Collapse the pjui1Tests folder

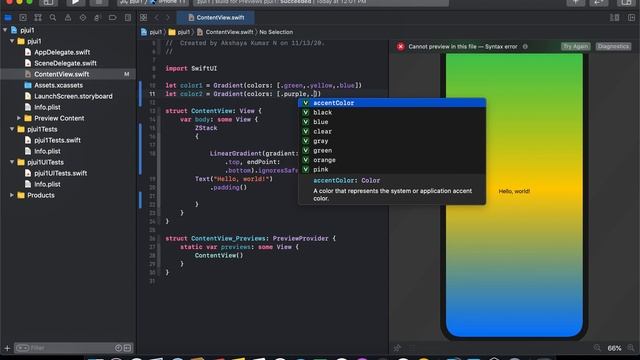[12, 129]
